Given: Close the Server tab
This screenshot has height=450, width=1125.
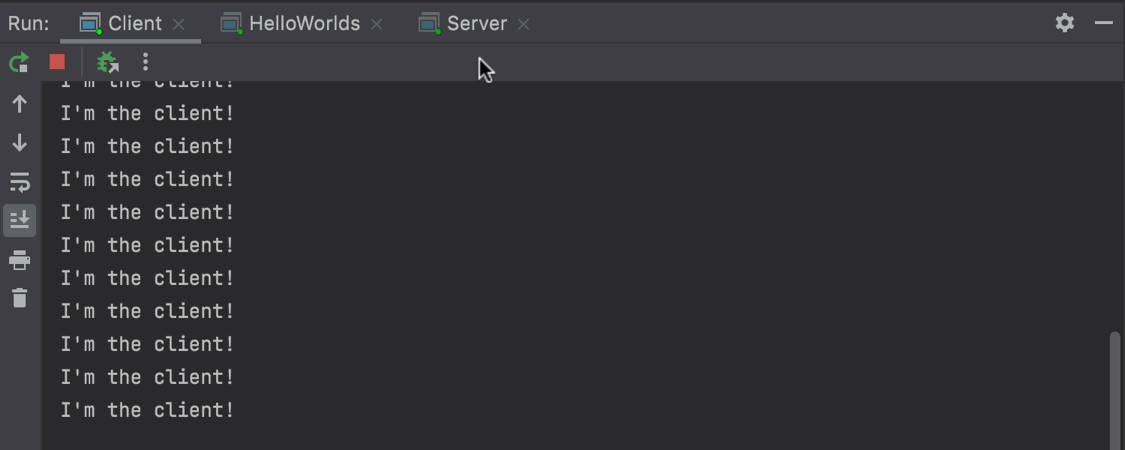Looking at the screenshot, I should (524, 24).
